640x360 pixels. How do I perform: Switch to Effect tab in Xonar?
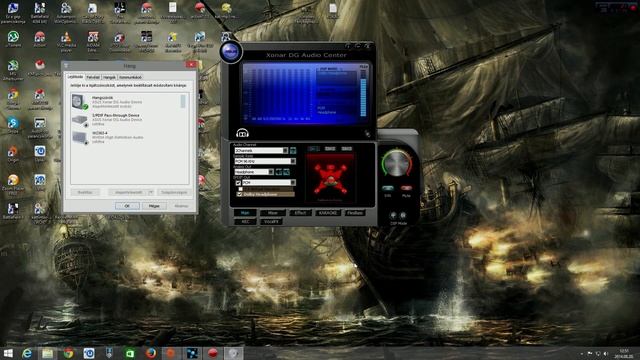(x=300, y=213)
